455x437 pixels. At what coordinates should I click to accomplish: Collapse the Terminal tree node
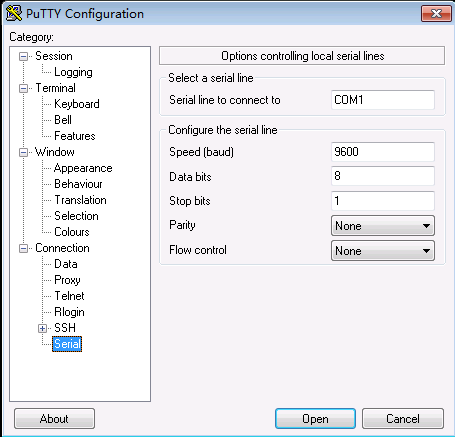click(23, 88)
